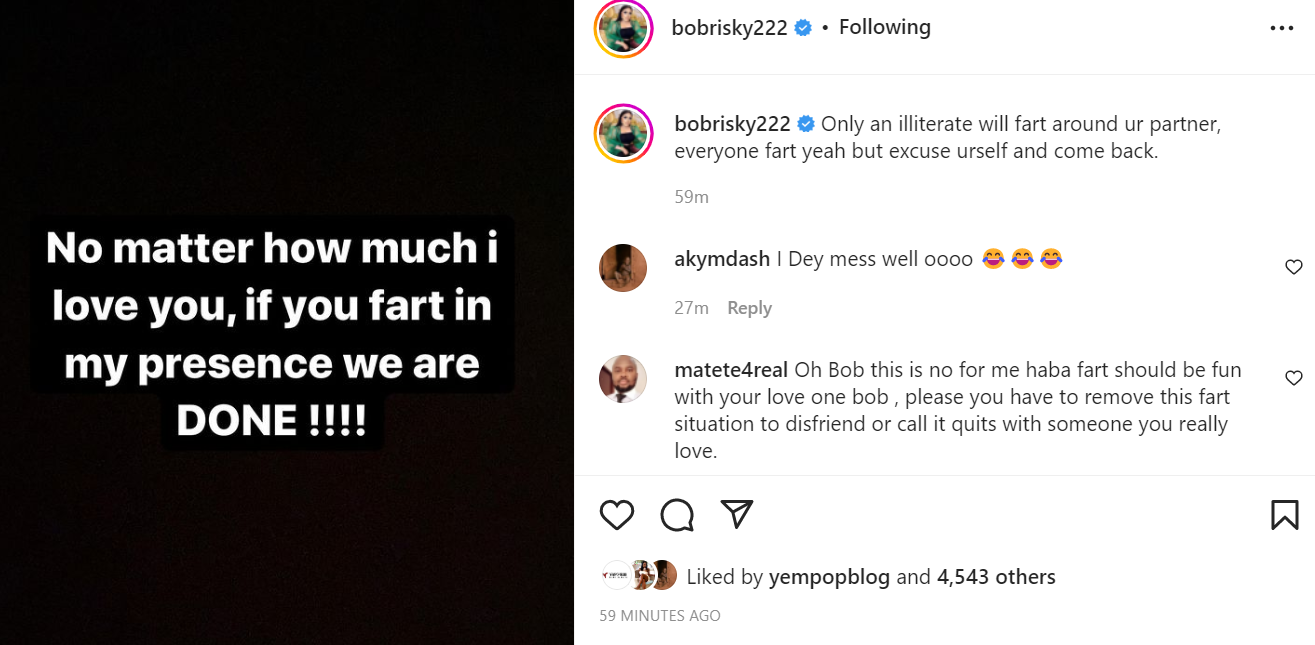This screenshot has width=1315, height=645.
Task: Like the post with heart icon
Action: click(x=617, y=515)
